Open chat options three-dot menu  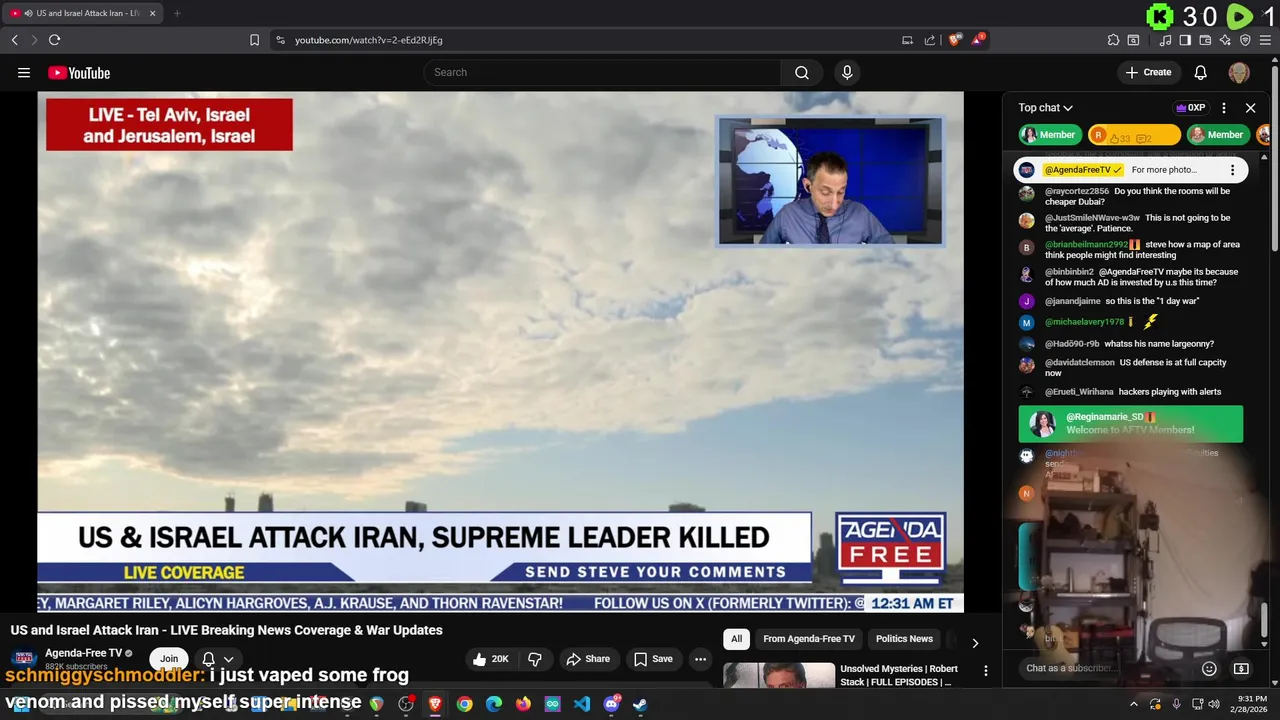coord(1224,108)
